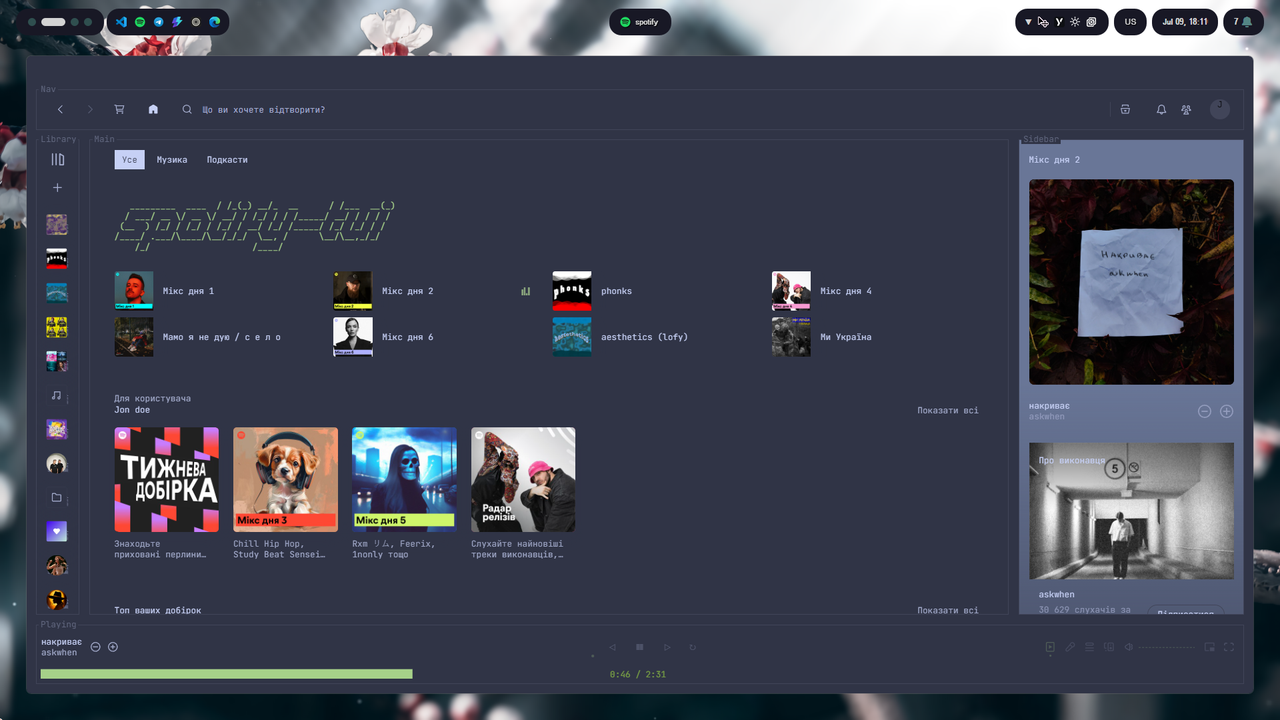Open the Радар релізів card
Viewport: 1280px width, 720px height.
tap(523, 480)
